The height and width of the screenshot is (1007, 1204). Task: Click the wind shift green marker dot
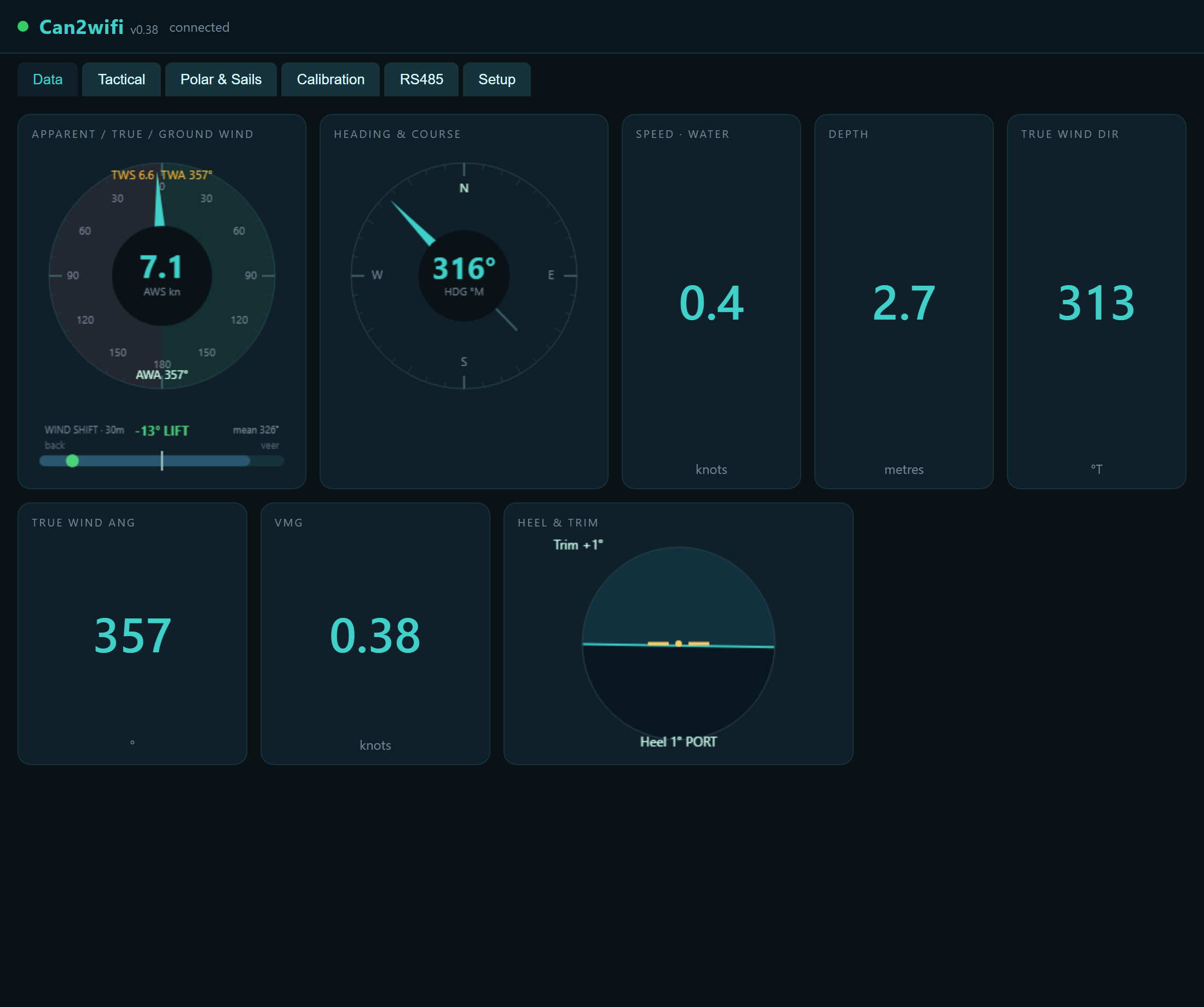tap(72, 460)
